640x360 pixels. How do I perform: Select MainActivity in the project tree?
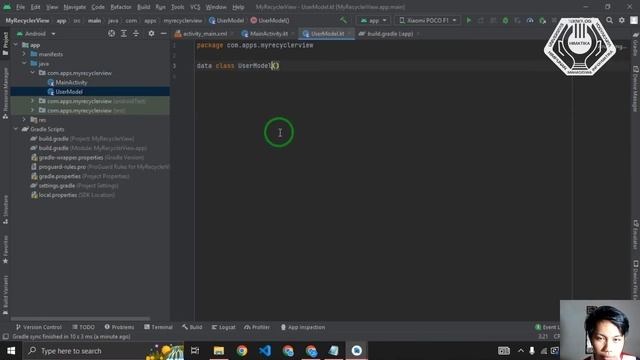click(67, 82)
